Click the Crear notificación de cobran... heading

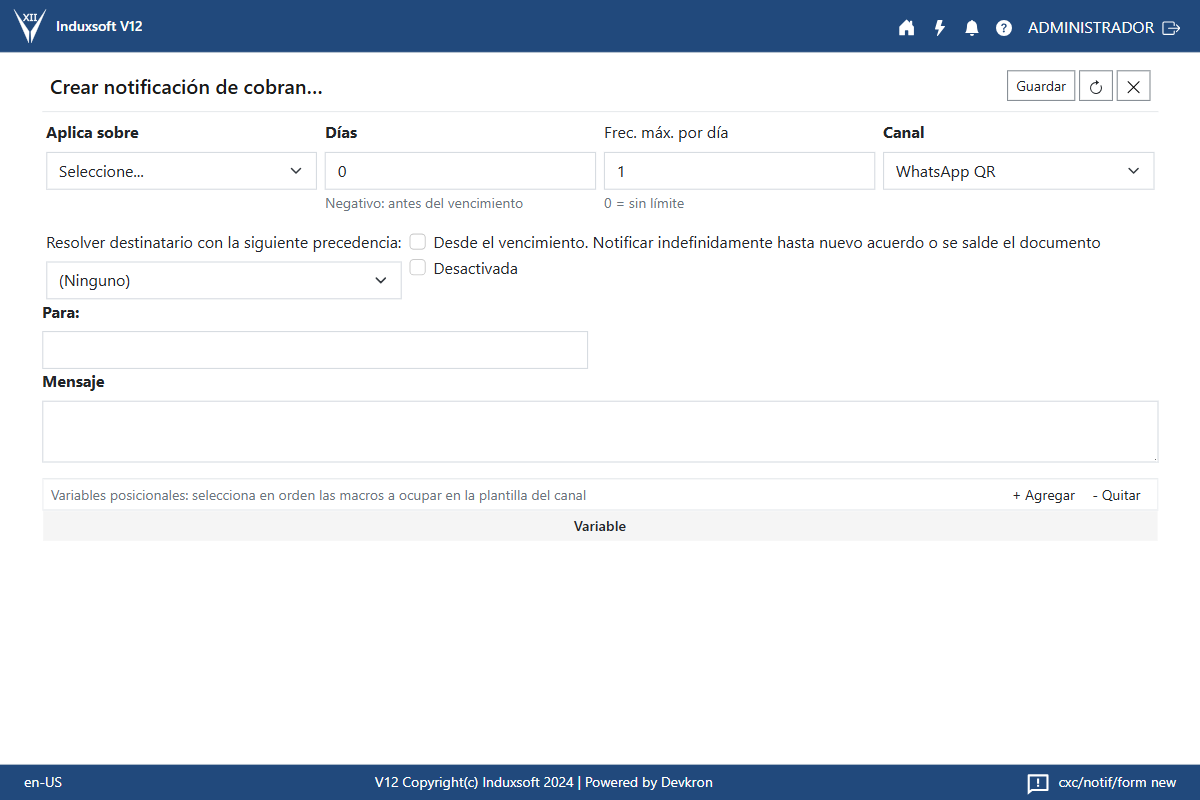(x=186, y=87)
